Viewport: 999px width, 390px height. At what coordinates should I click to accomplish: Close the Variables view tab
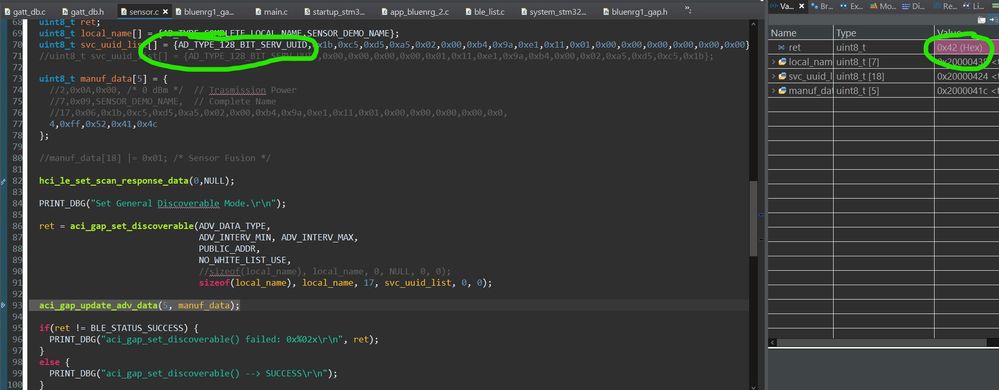click(x=801, y=6)
